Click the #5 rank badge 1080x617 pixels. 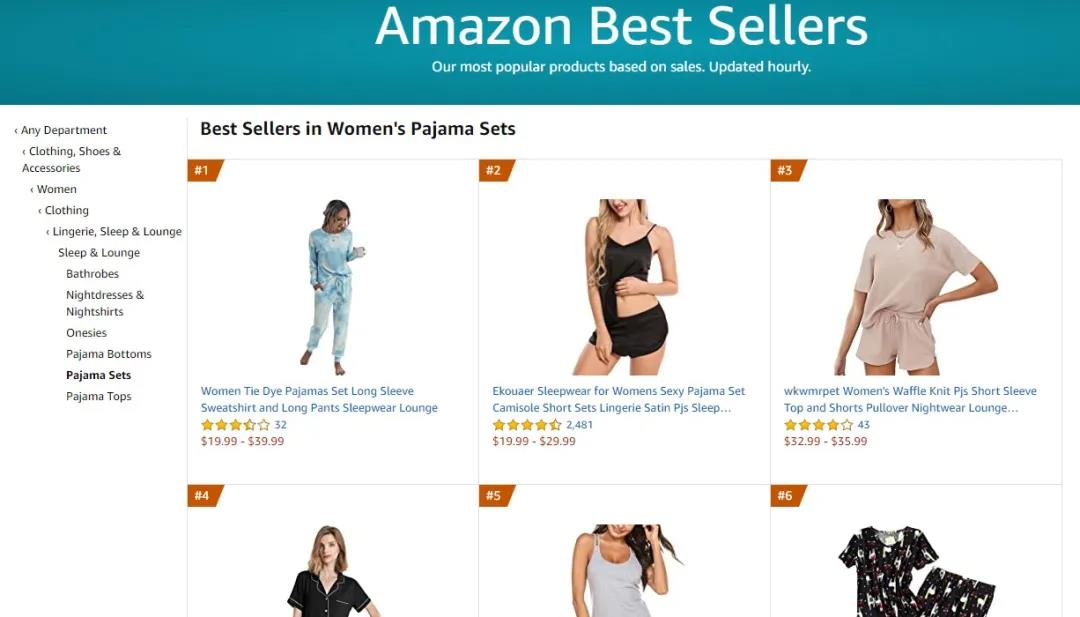494,496
